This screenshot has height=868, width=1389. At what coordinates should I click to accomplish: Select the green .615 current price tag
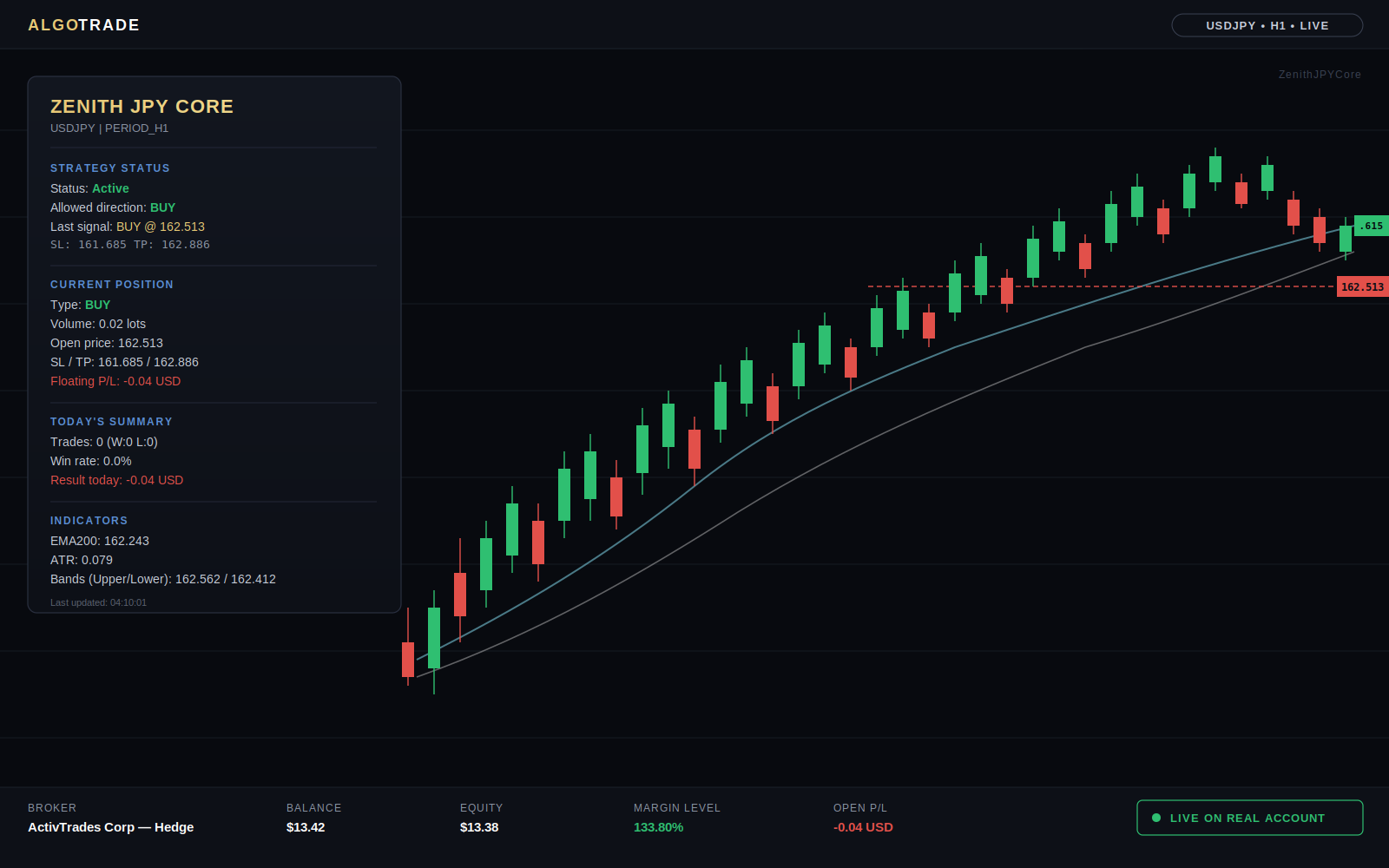1371,226
